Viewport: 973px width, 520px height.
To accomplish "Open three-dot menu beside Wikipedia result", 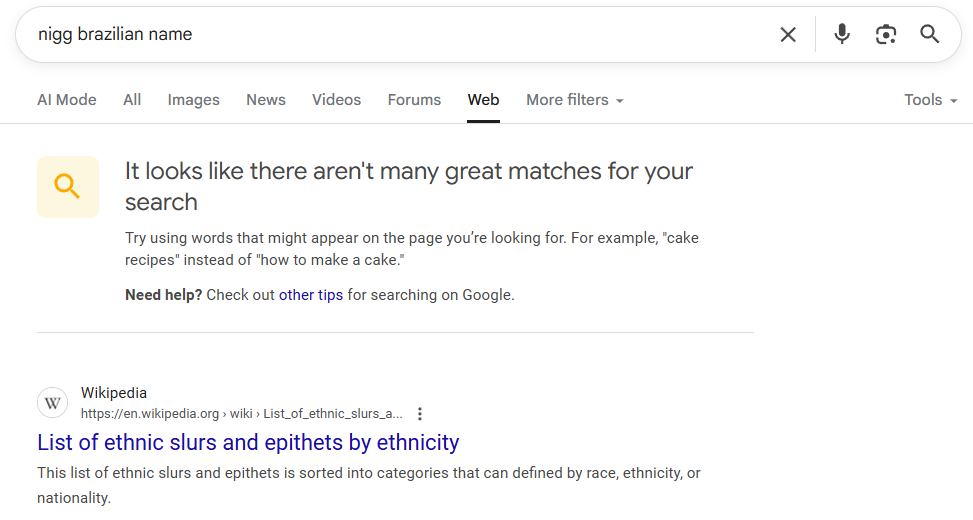I will pos(420,414).
